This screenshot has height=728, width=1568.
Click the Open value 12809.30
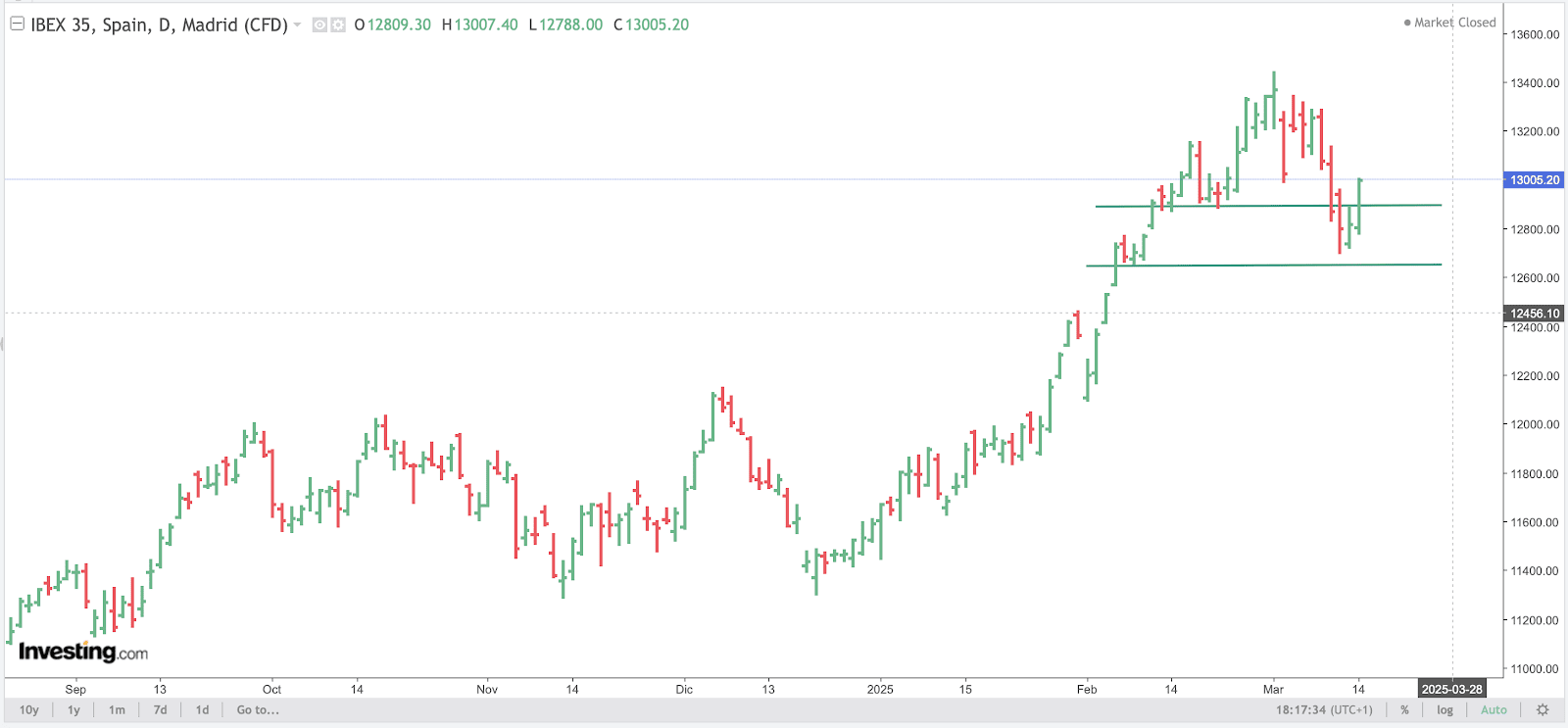click(399, 24)
